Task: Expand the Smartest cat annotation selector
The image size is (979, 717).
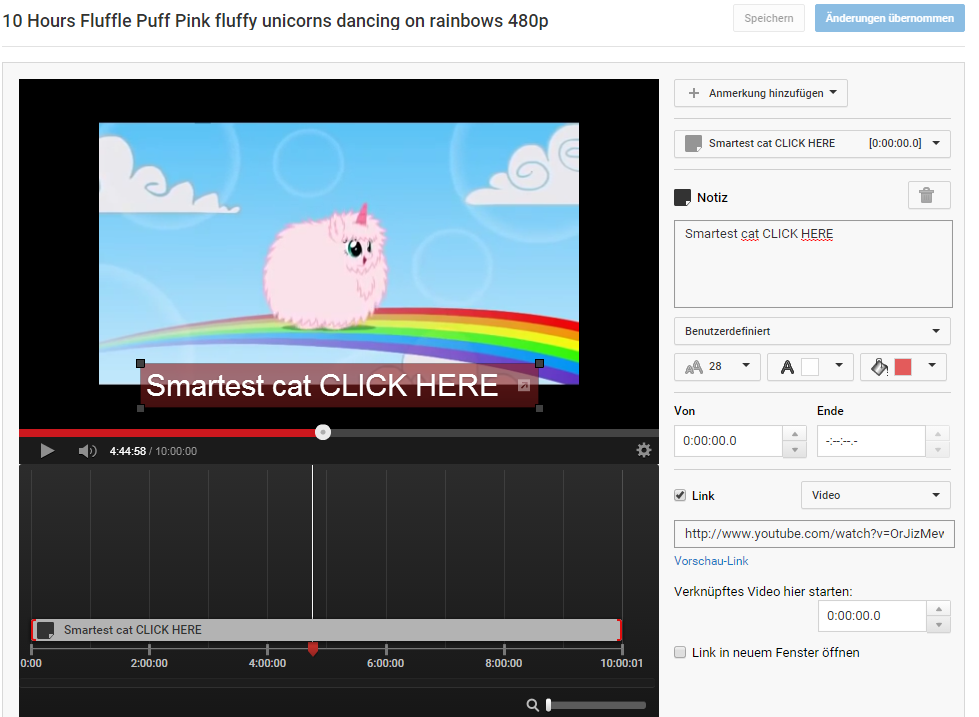Action: point(812,144)
